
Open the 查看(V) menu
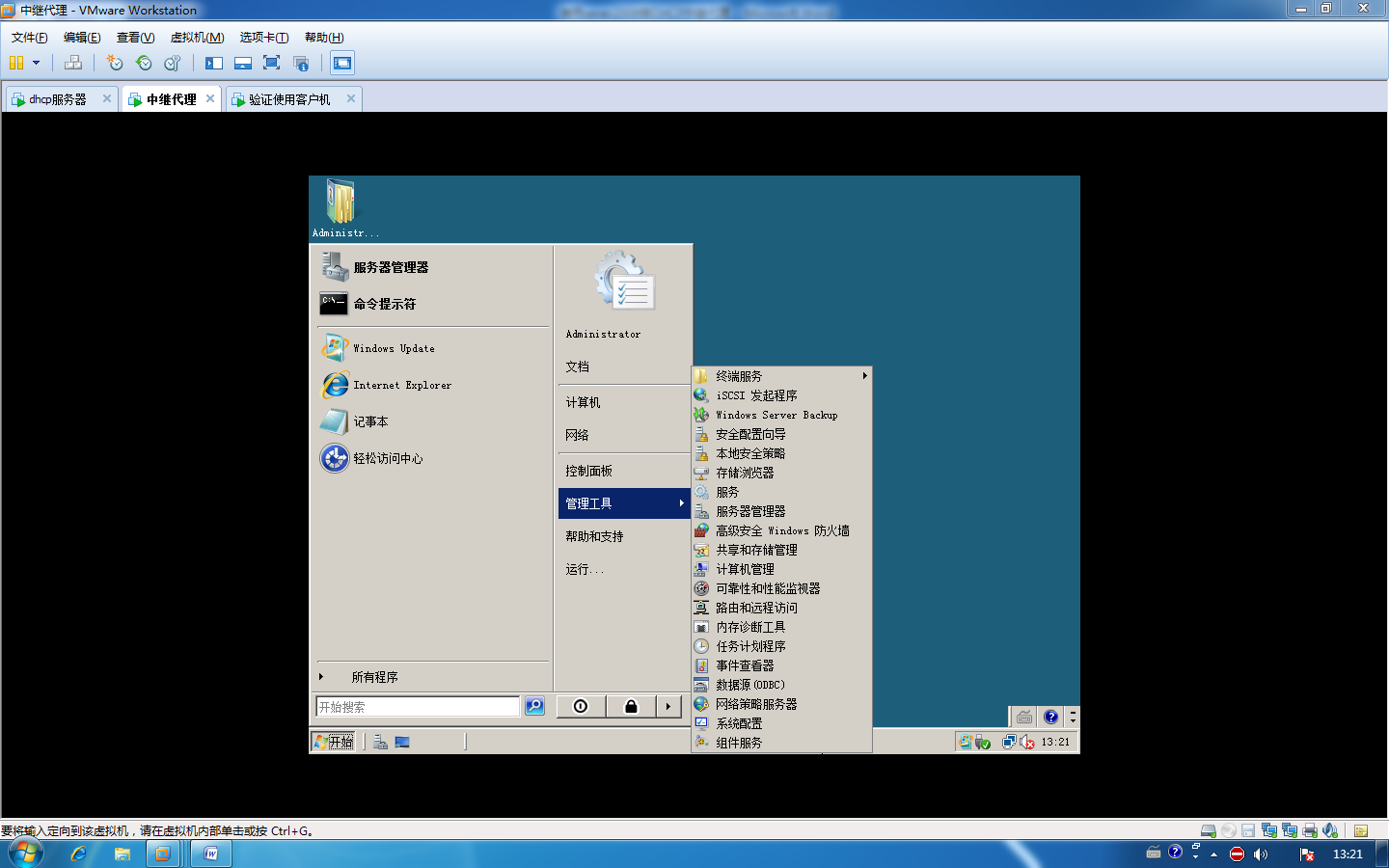point(135,38)
